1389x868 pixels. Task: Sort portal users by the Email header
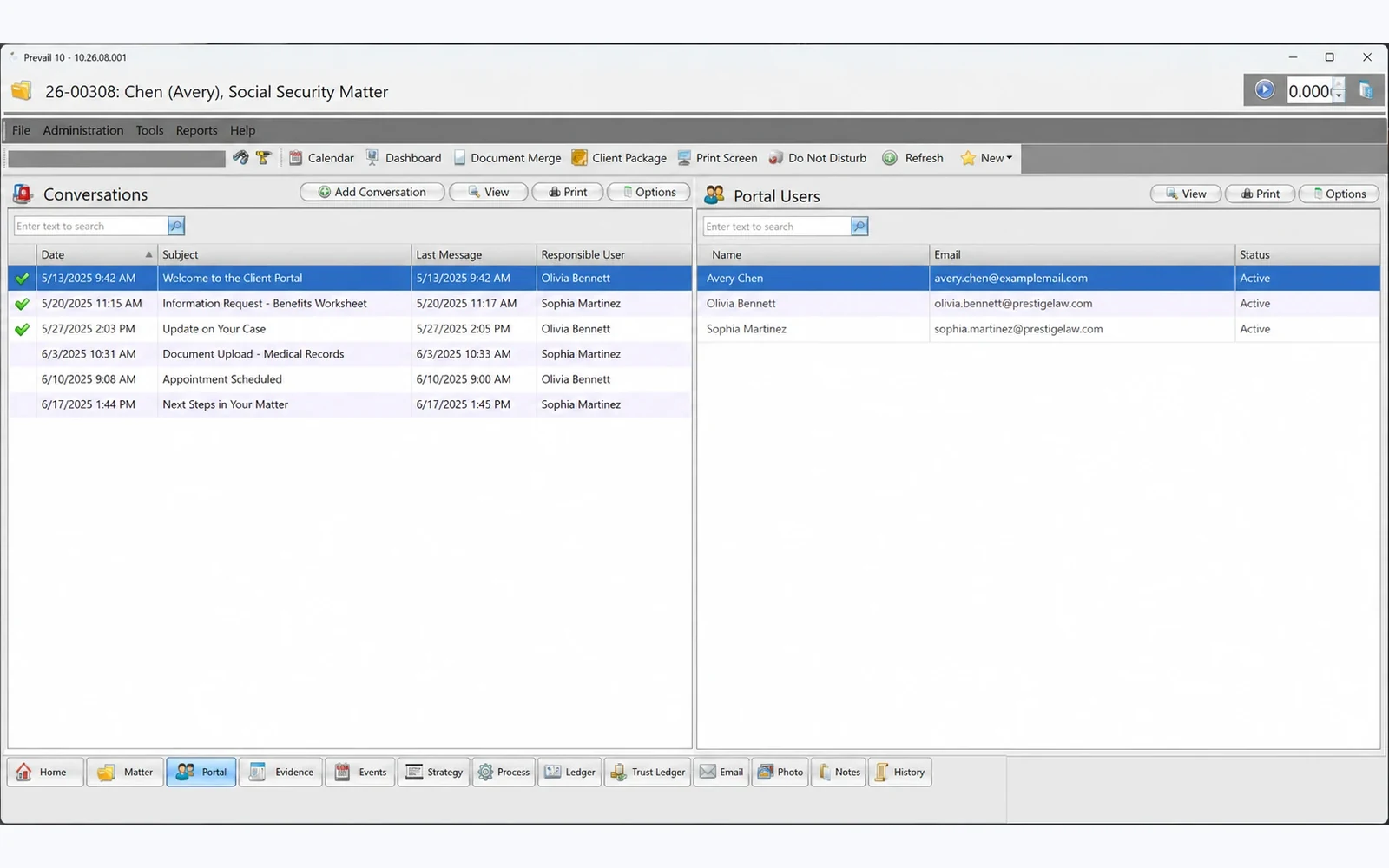tap(1082, 254)
